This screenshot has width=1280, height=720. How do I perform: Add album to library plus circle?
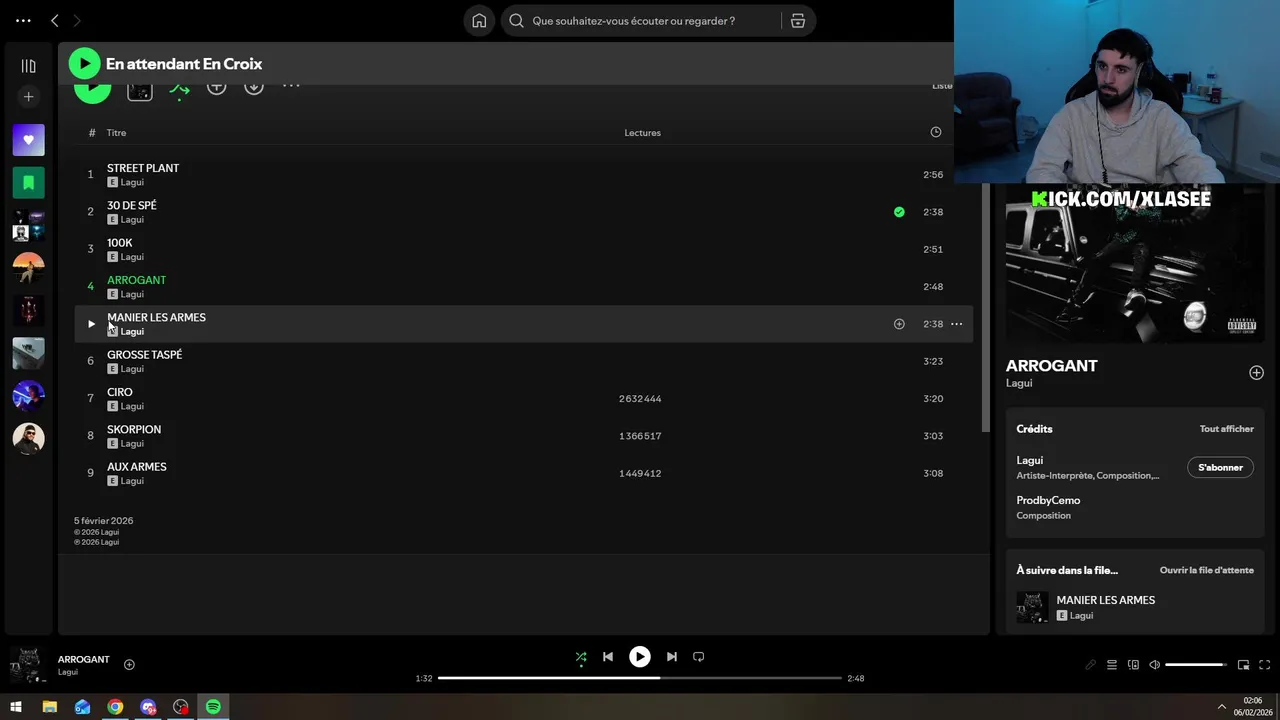click(x=216, y=87)
